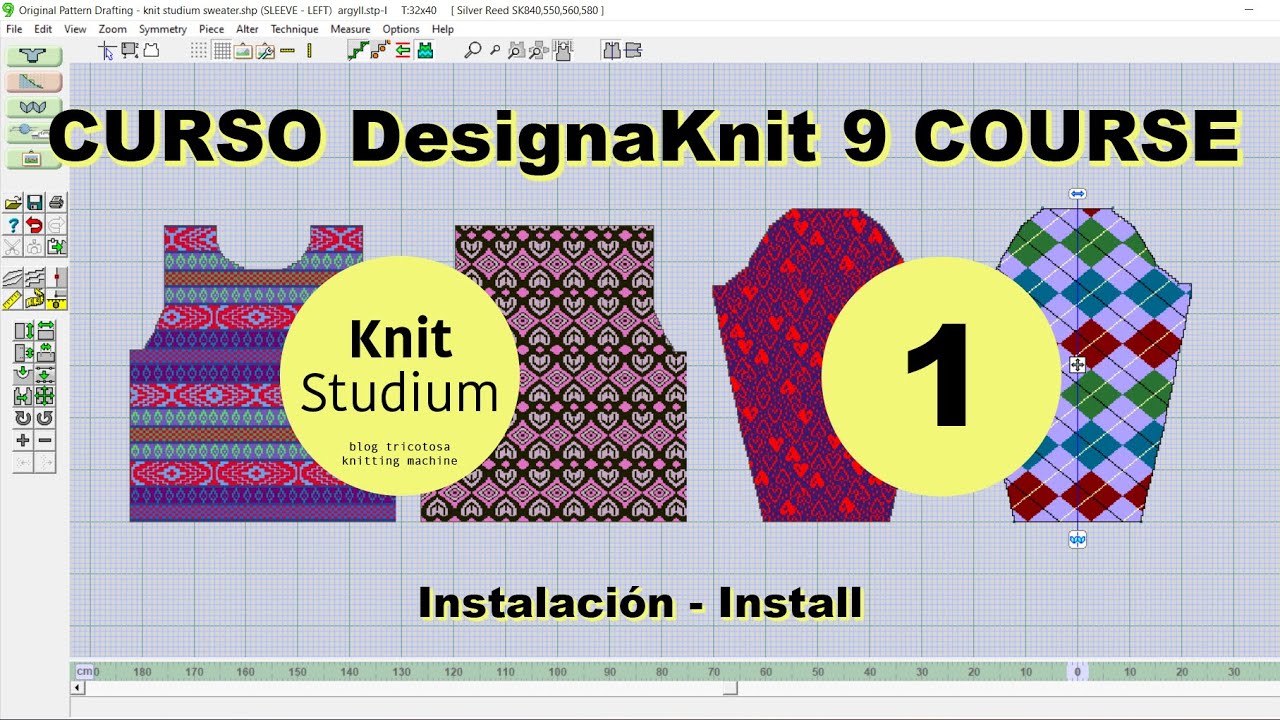This screenshot has width=1280, height=720.
Task: Toggle the green stepped outline view
Action: click(357, 50)
